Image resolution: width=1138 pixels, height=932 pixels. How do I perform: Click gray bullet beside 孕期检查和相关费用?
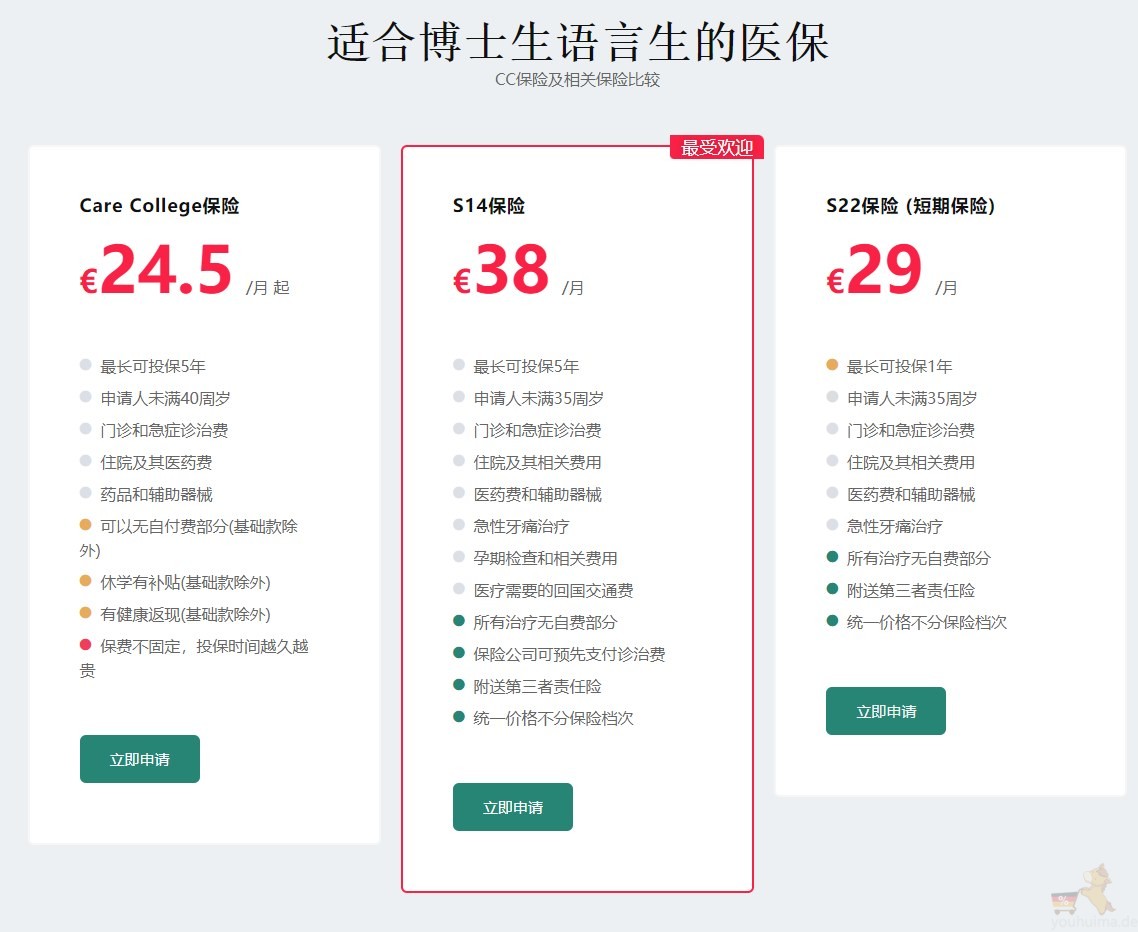click(459, 557)
